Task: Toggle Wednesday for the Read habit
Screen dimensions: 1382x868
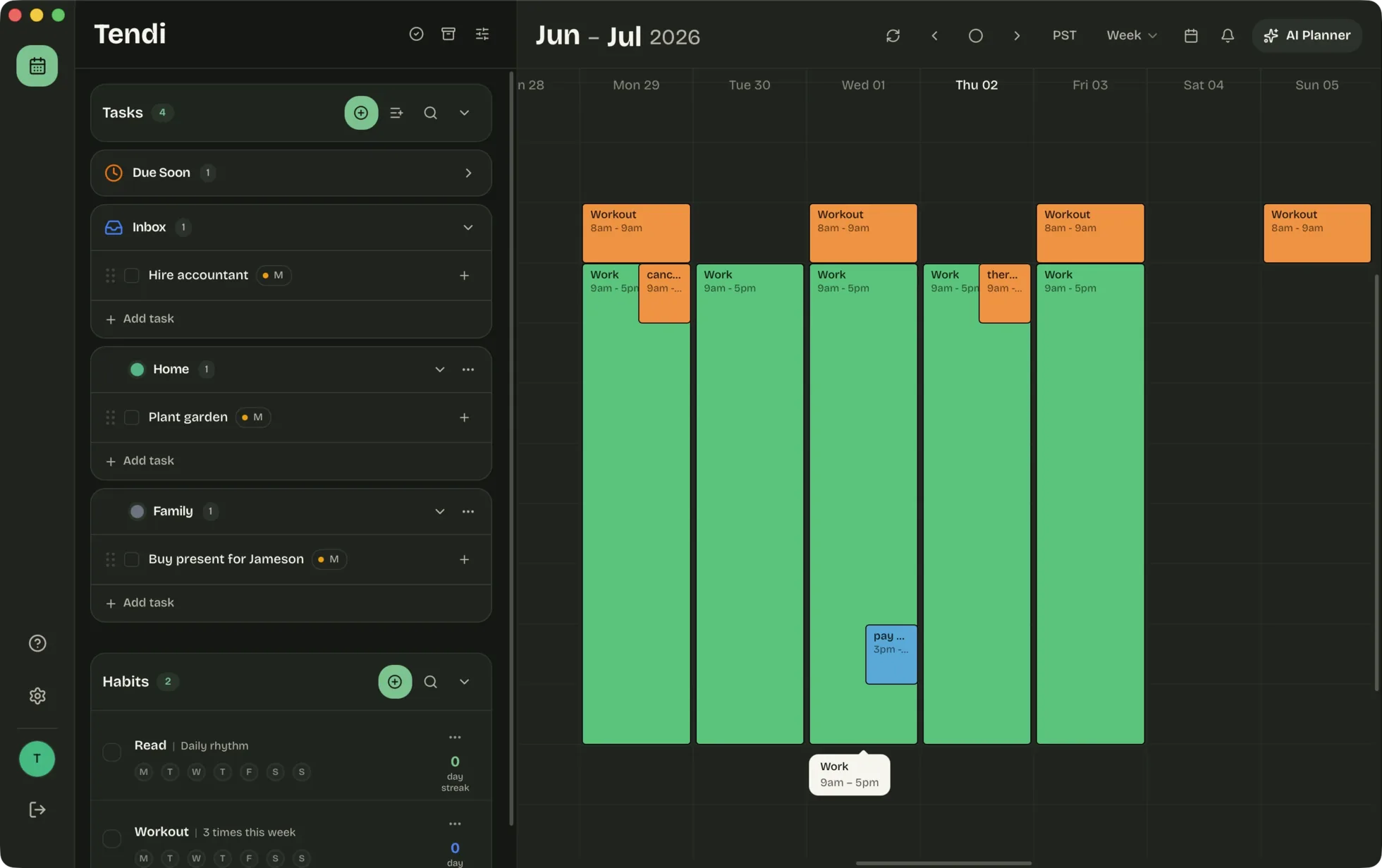Action: coord(196,772)
